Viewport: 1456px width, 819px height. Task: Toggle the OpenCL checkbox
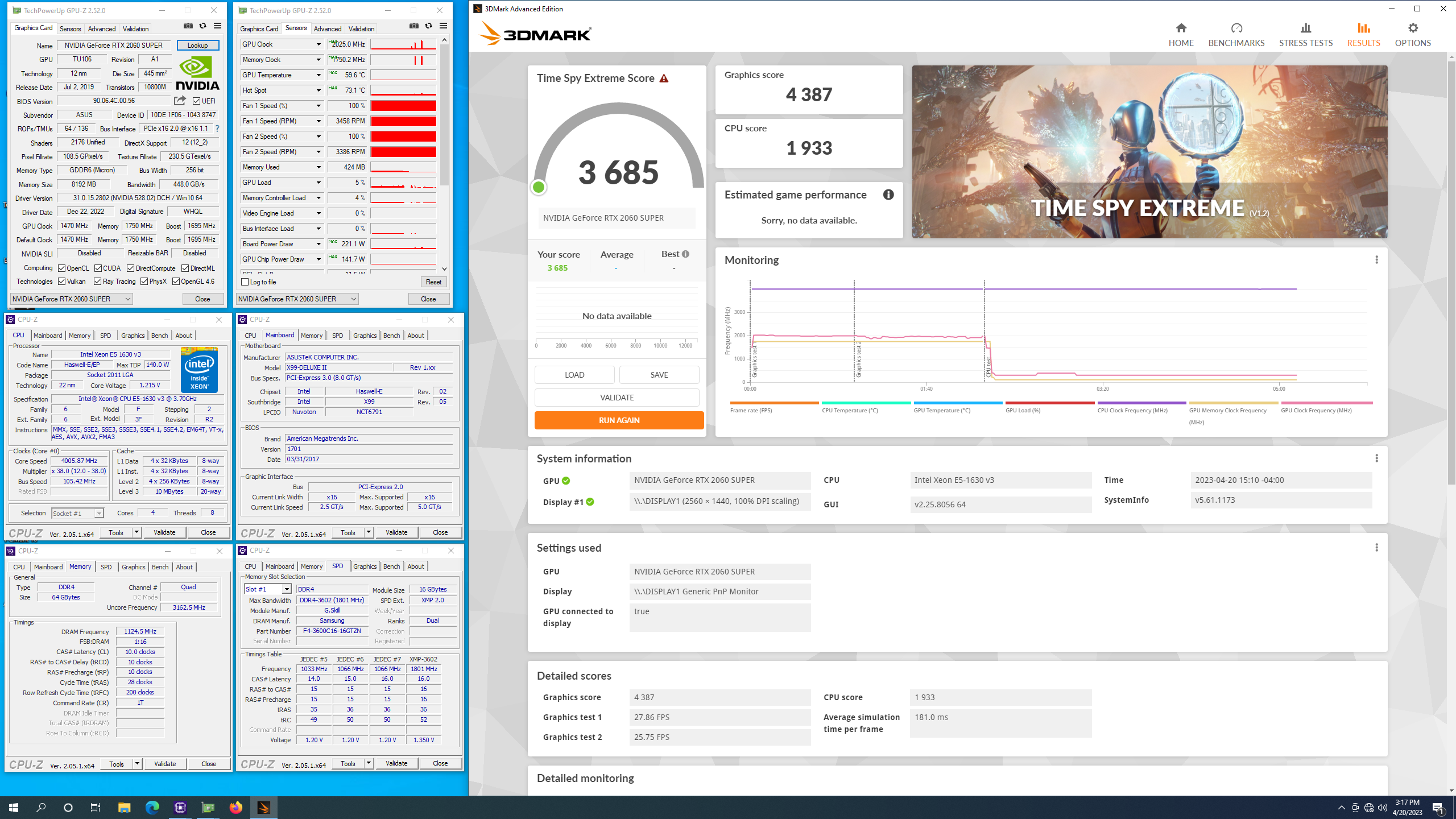pyautogui.click(x=61, y=268)
